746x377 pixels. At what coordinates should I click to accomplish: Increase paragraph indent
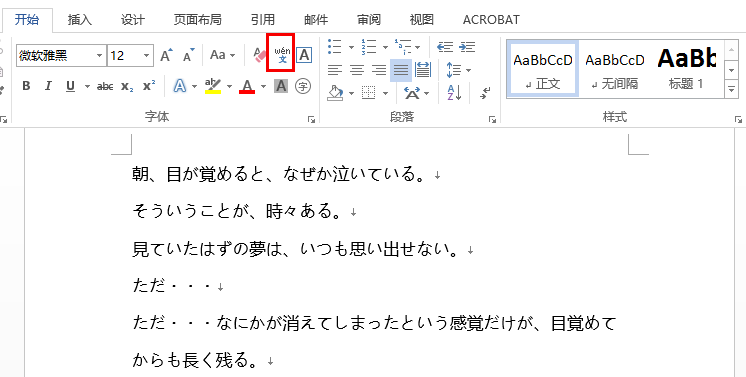pos(467,47)
